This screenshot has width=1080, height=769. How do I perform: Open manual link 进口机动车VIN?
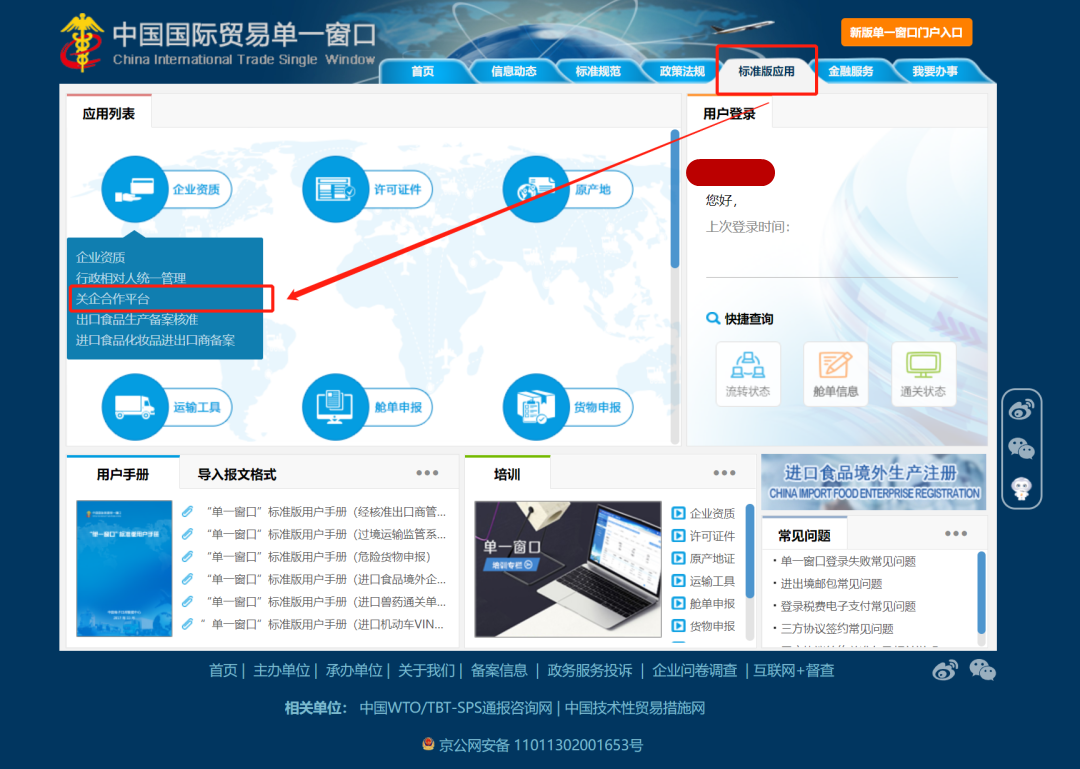click(x=323, y=624)
